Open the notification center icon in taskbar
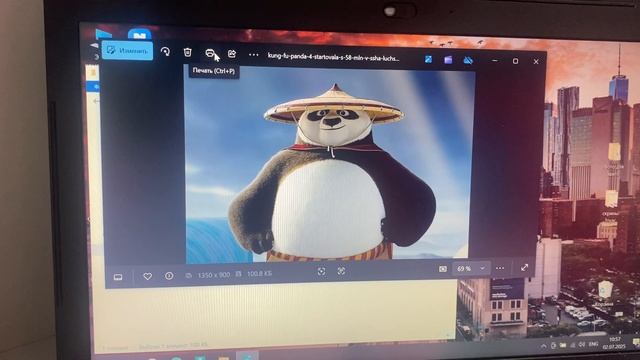This screenshot has height=360, width=640. 636,342
